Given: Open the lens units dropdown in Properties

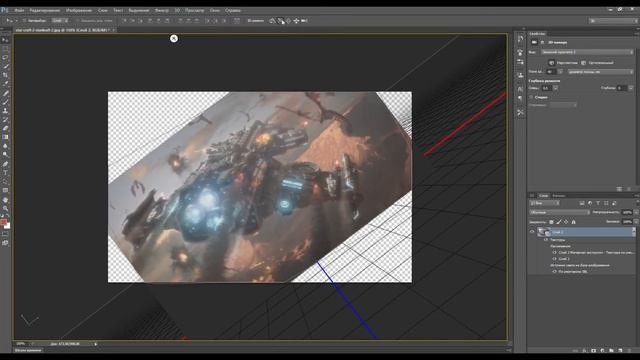Looking at the screenshot, I should click(600, 72).
